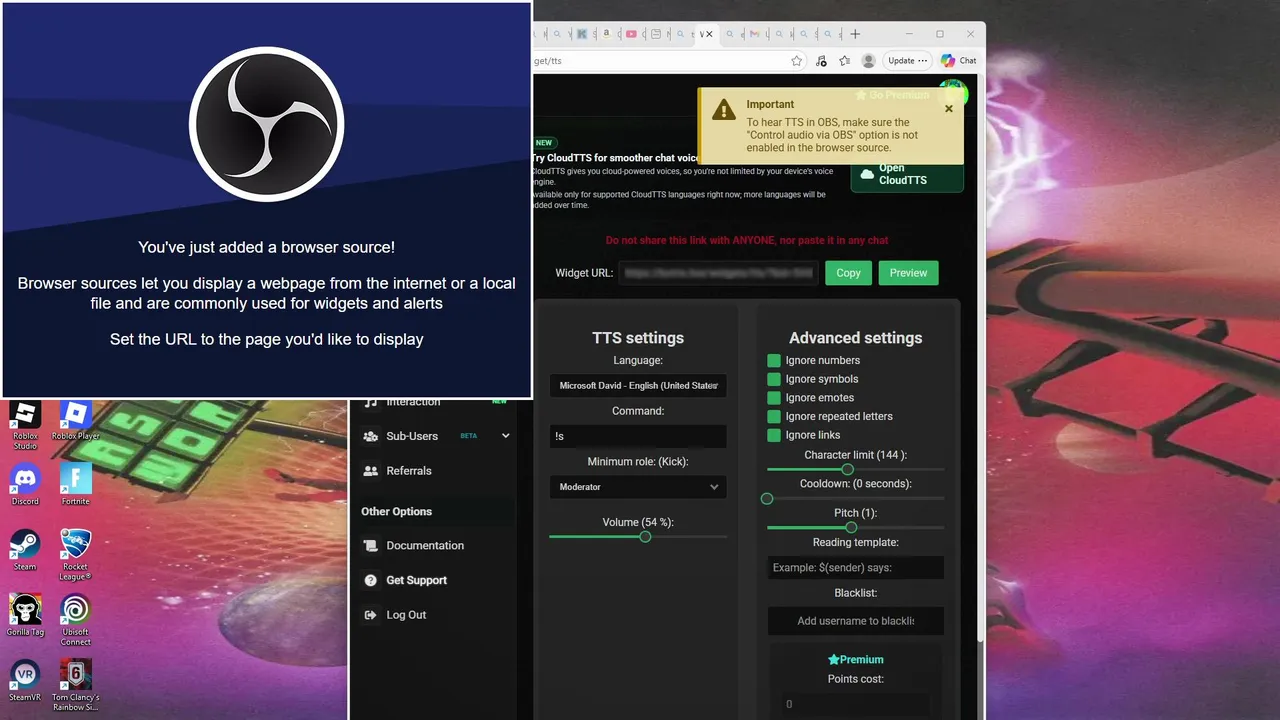The image size is (1280, 720).
Task: Click the Log Out sidebar icon
Action: pos(371,615)
